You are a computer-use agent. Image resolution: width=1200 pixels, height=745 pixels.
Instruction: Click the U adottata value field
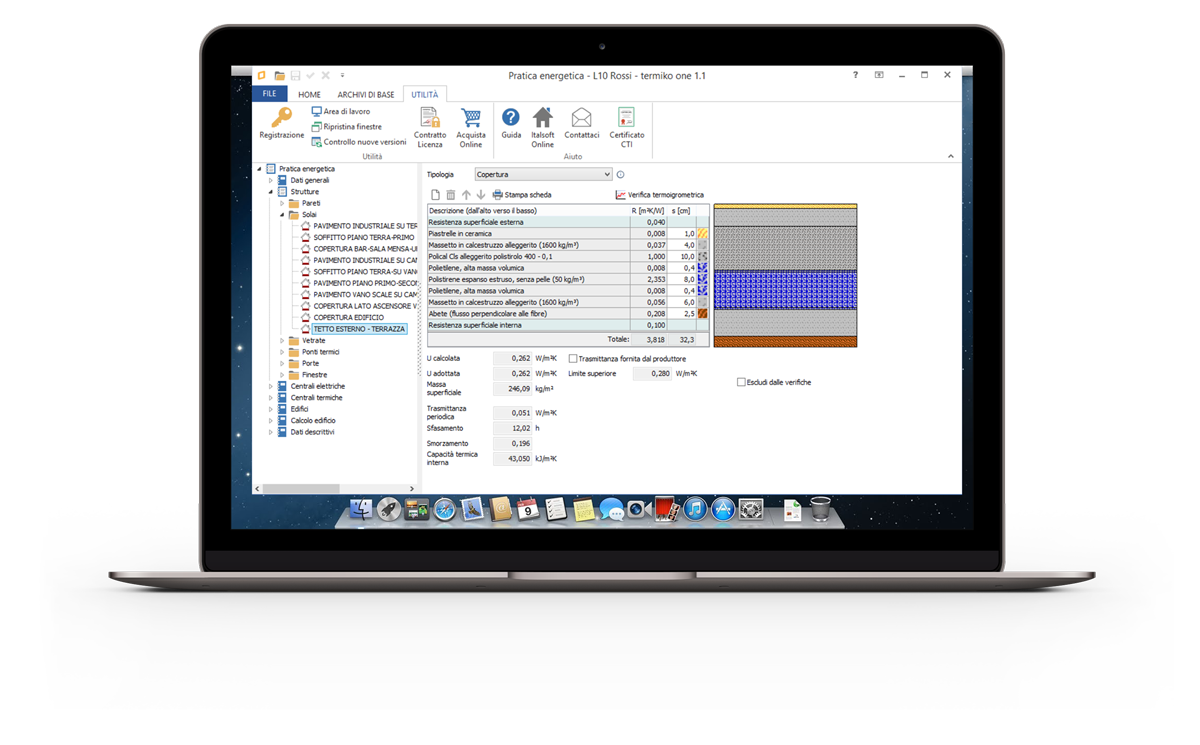pos(513,374)
